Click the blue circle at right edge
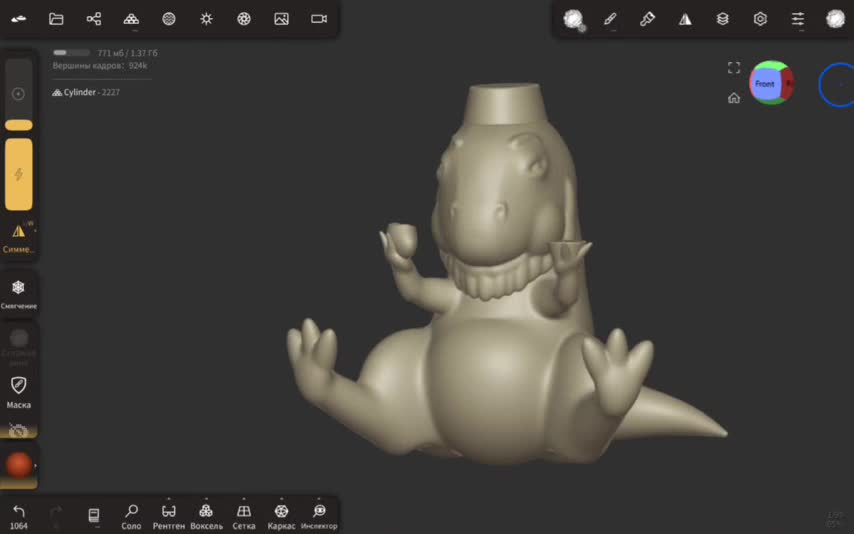 (838, 85)
